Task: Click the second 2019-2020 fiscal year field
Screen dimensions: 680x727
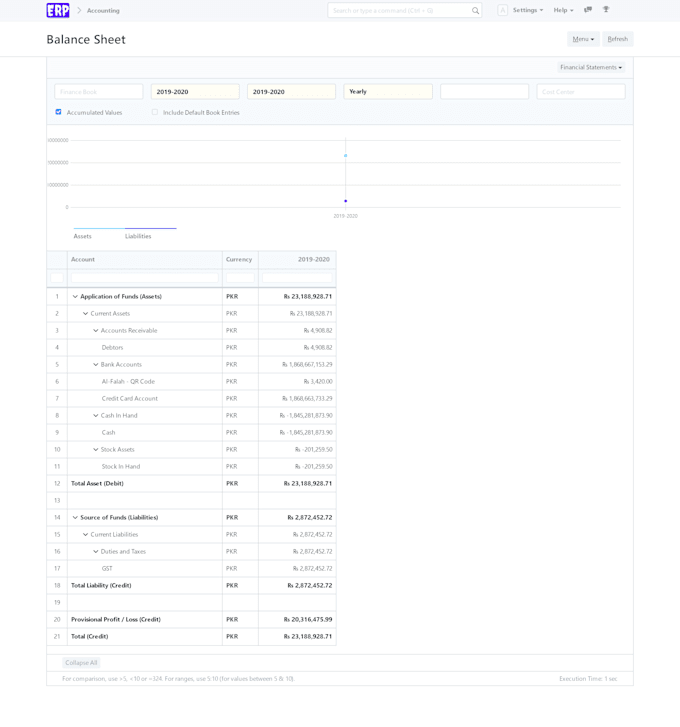Action: pyautogui.click(x=292, y=92)
